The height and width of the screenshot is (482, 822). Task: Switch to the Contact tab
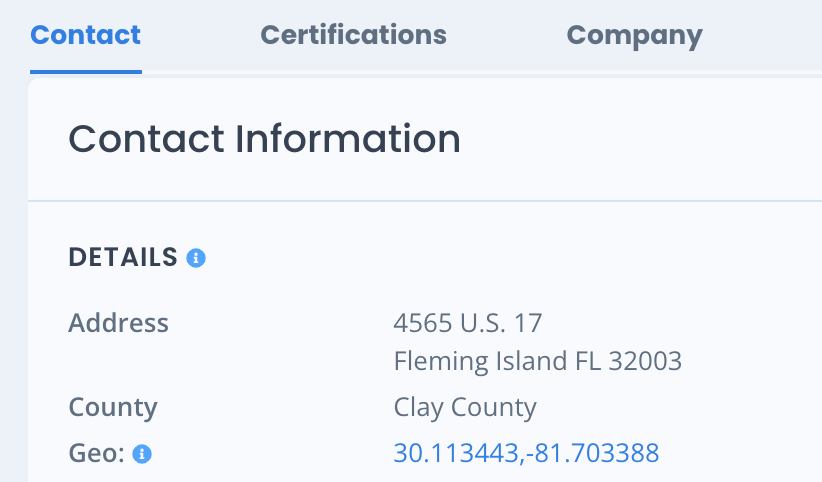(x=85, y=35)
